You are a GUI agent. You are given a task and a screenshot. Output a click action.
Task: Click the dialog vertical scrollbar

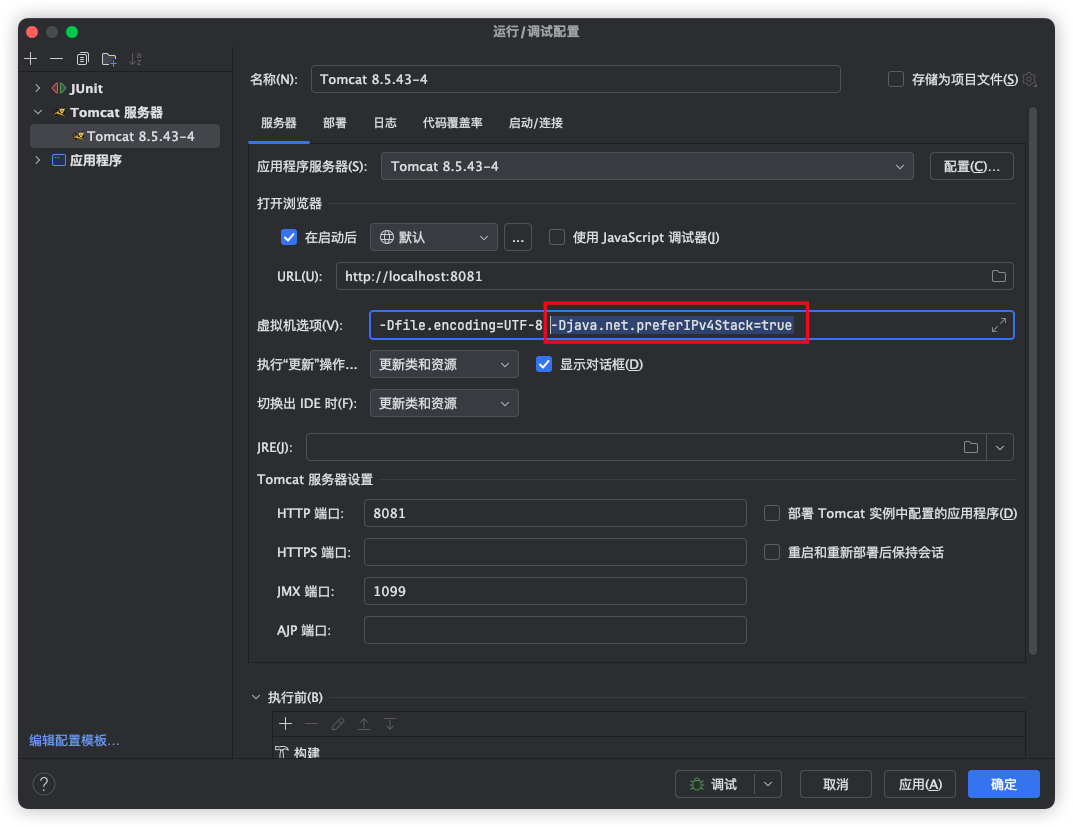1033,380
